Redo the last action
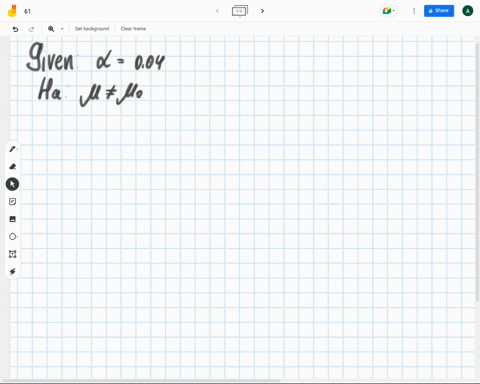The height and width of the screenshot is (384, 480). [x=31, y=29]
